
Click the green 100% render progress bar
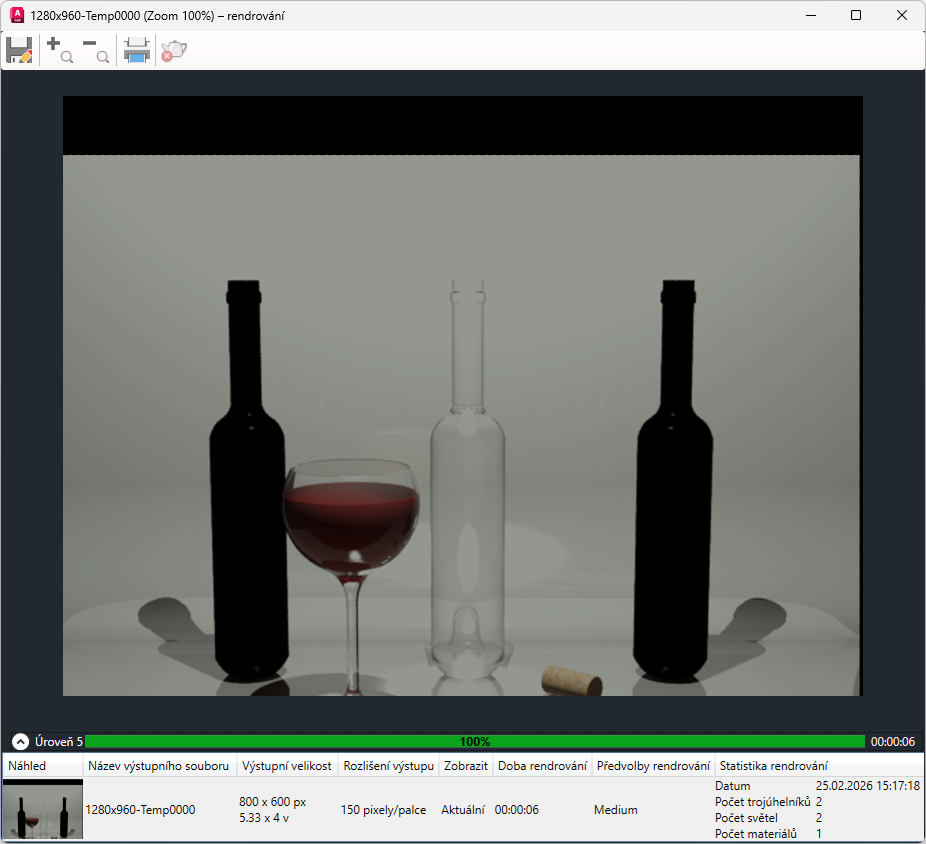474,742
